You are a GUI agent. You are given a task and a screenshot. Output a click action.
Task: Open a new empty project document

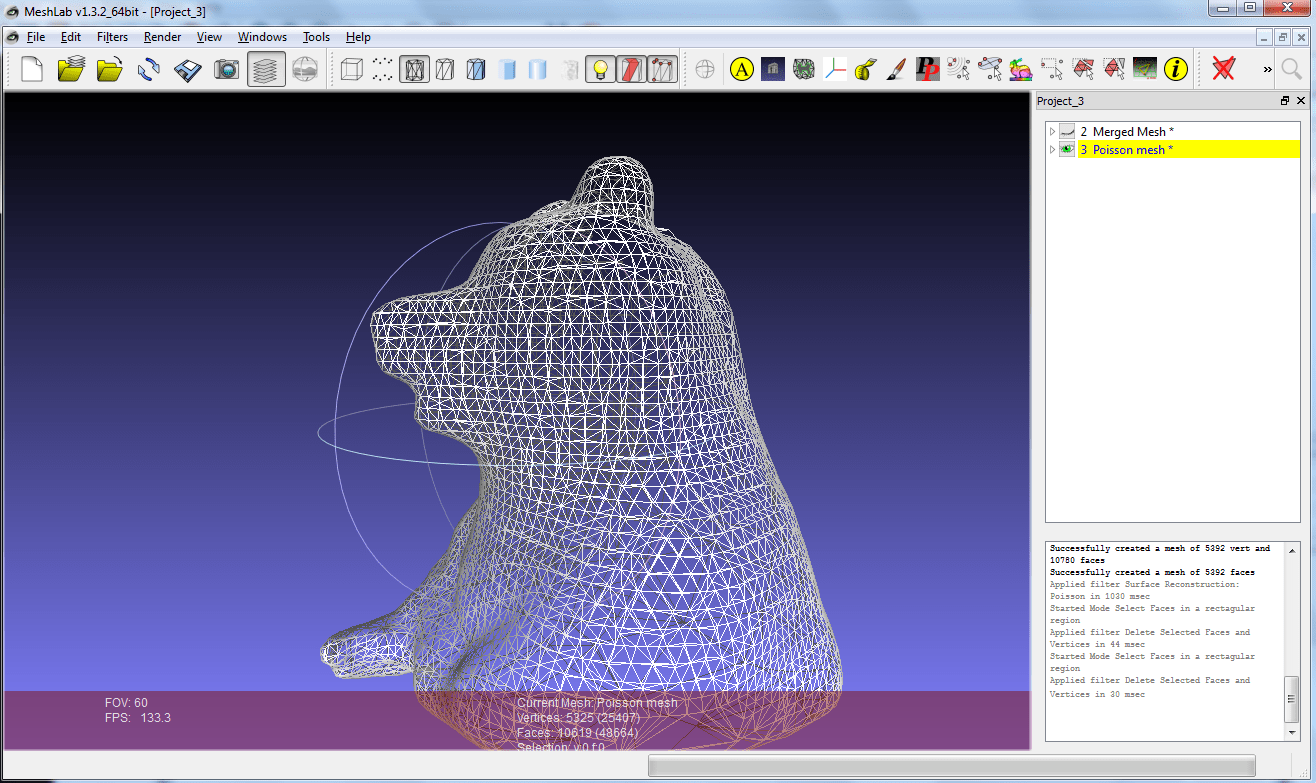tap(30, 69)
